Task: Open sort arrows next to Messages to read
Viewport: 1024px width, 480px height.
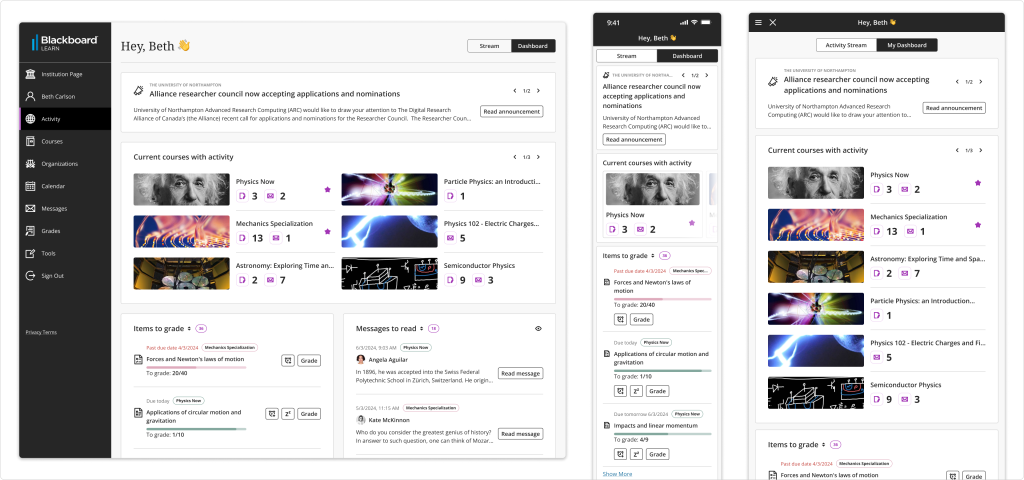Action: click(x=421, y=328)
